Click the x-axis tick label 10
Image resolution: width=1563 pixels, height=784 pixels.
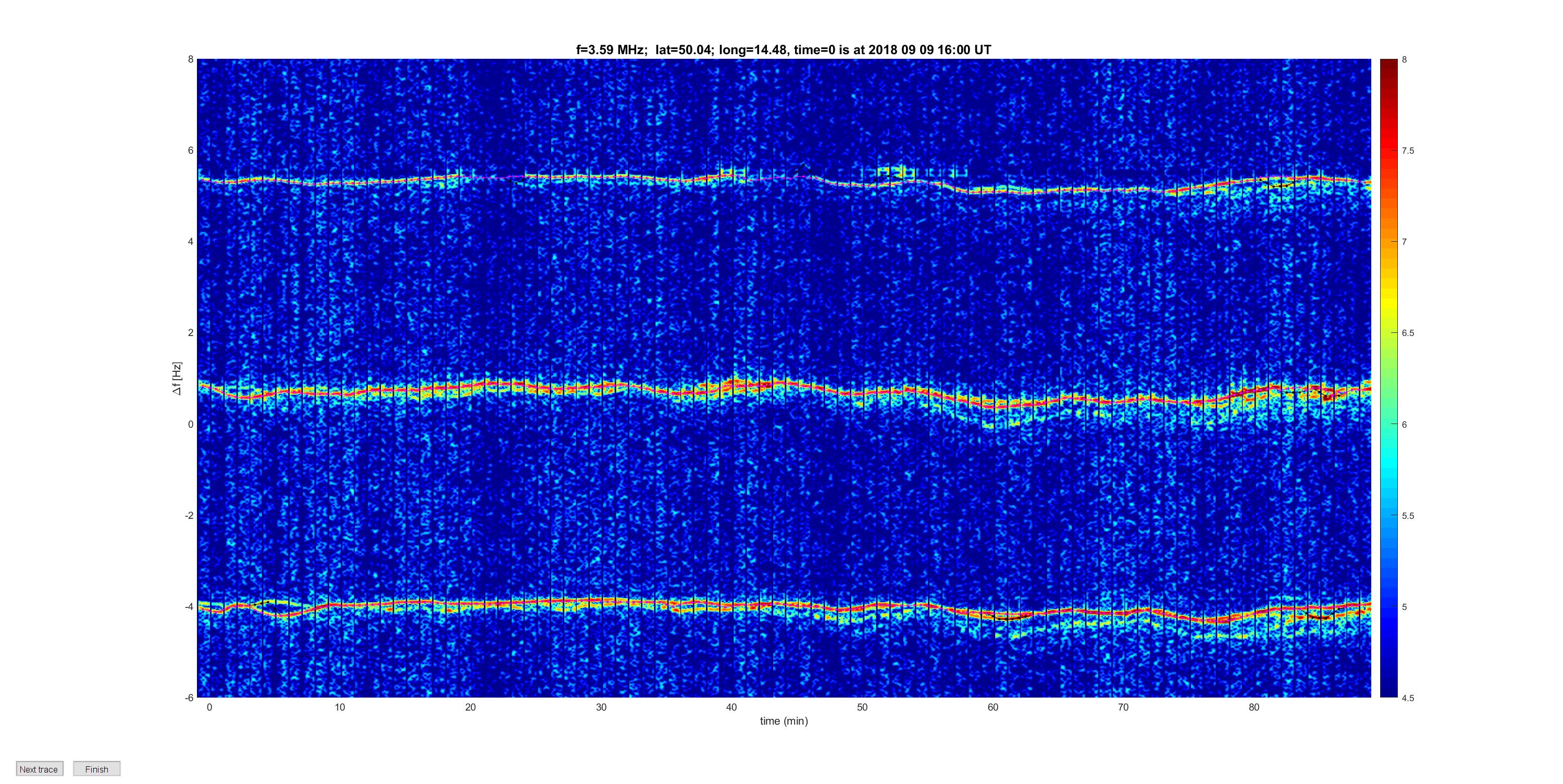[340, 707]
